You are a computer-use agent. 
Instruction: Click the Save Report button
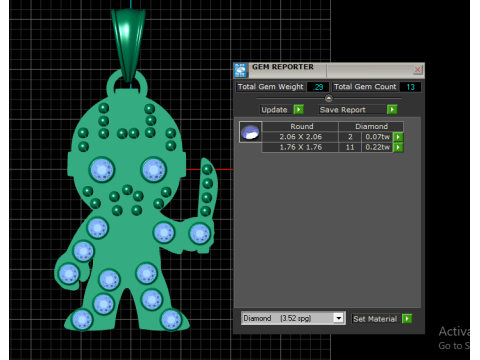[352, 110]
